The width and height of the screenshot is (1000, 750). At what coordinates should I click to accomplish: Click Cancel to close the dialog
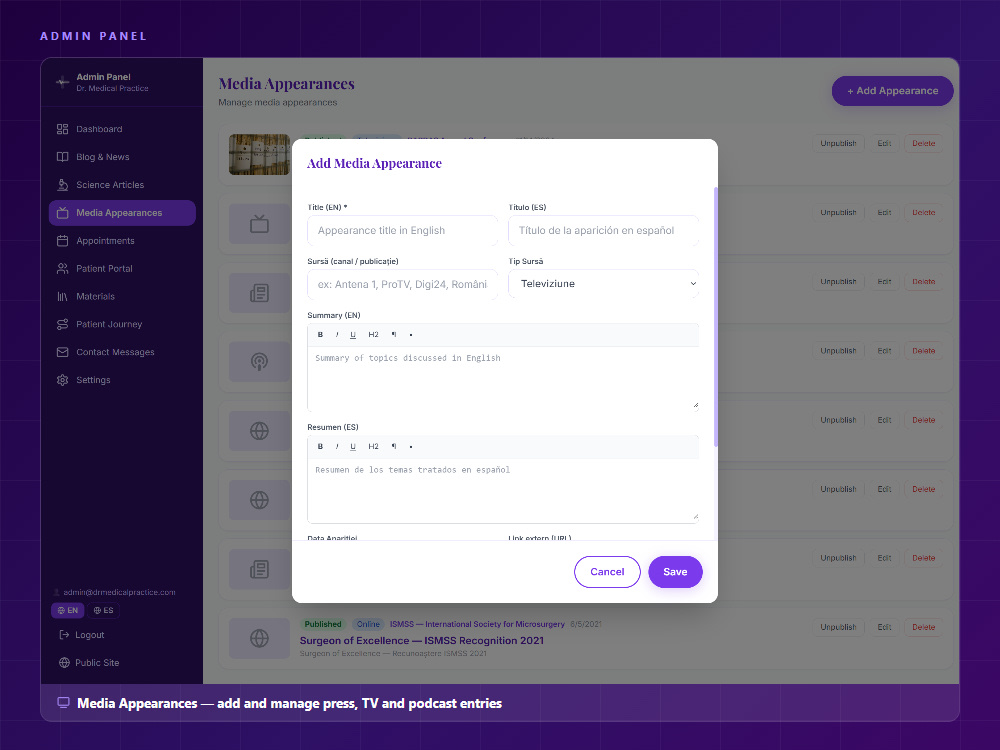tap(607, 572)
